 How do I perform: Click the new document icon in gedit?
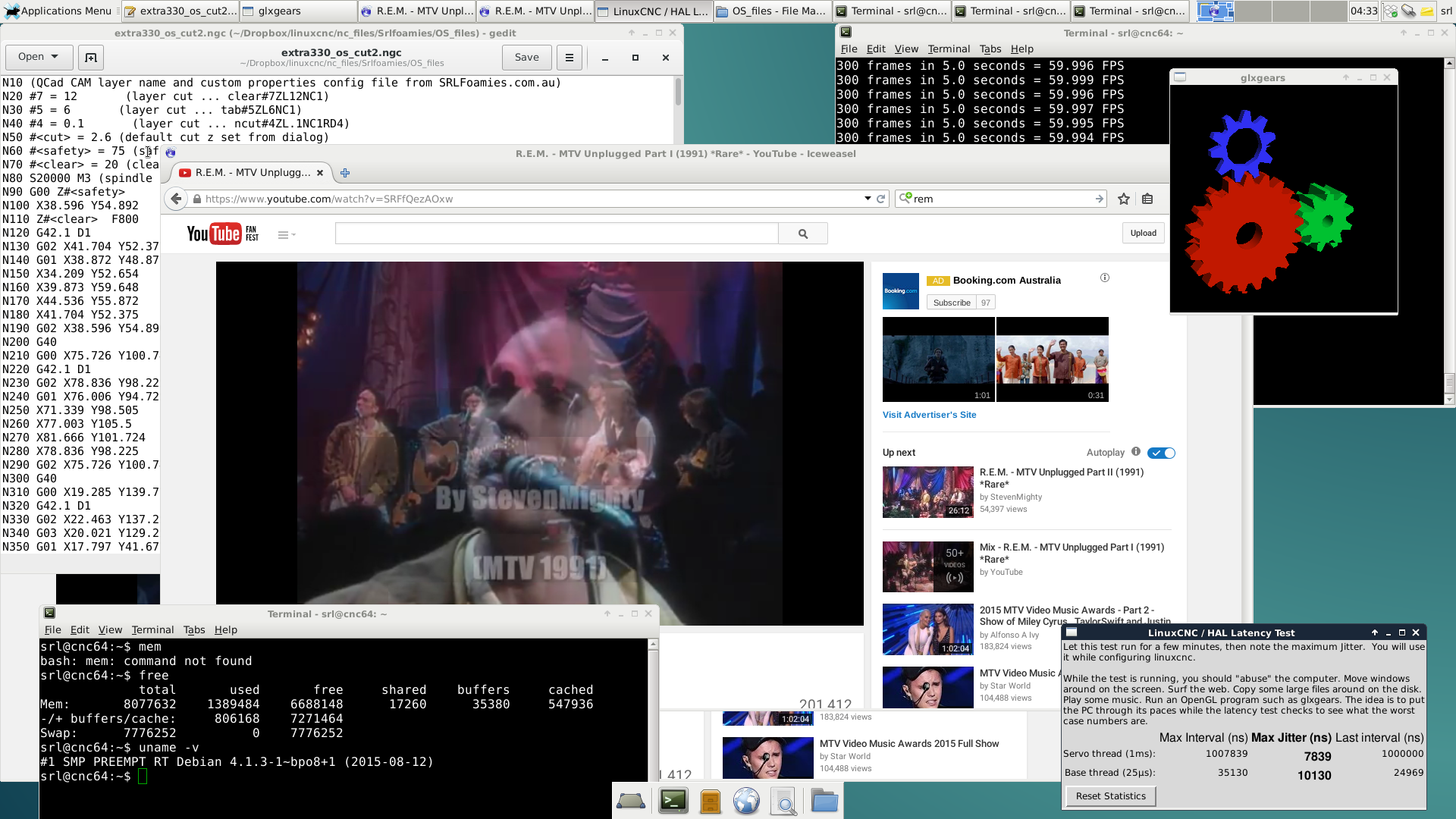(91, 57)
